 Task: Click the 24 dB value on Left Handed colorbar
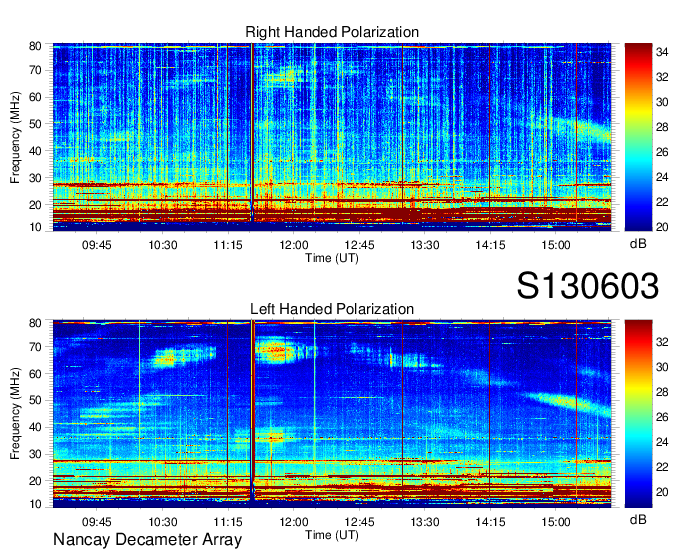click(662, 442)
